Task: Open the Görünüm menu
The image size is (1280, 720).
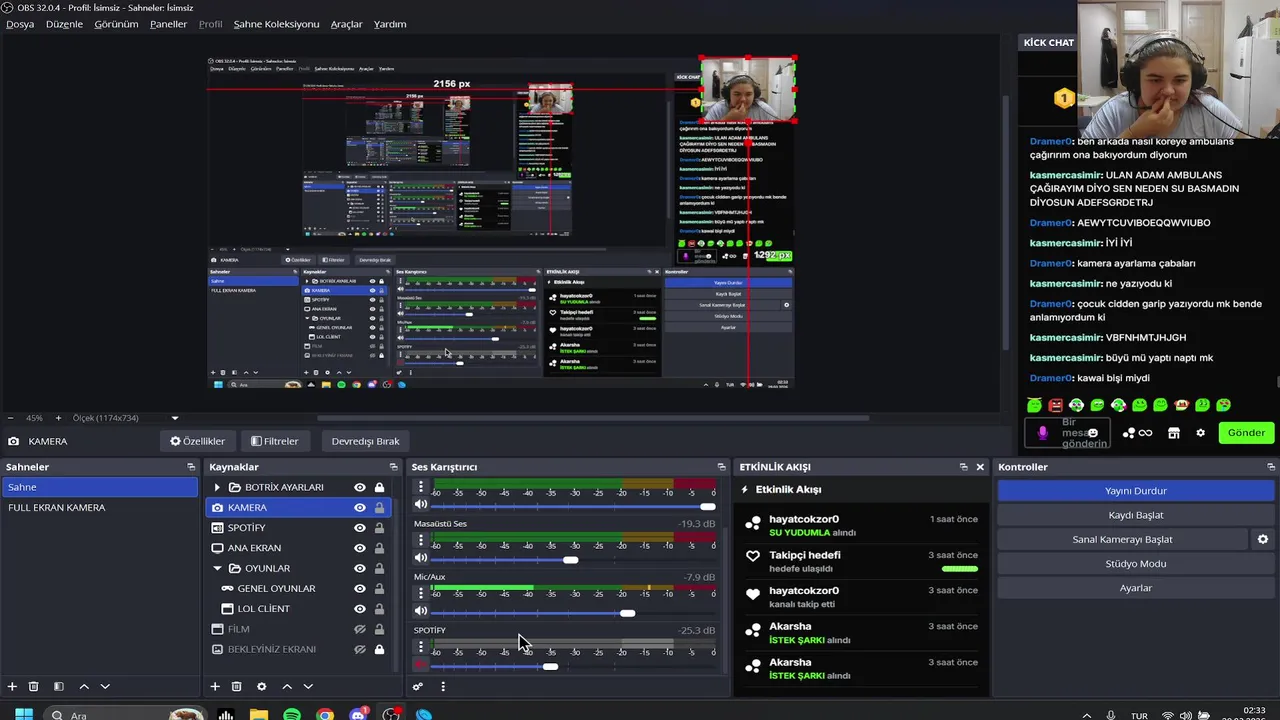Action: tap(116, 24)
